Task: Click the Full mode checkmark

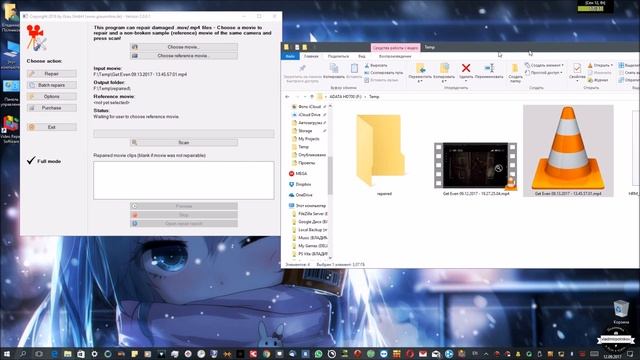Action: (31, 160)
